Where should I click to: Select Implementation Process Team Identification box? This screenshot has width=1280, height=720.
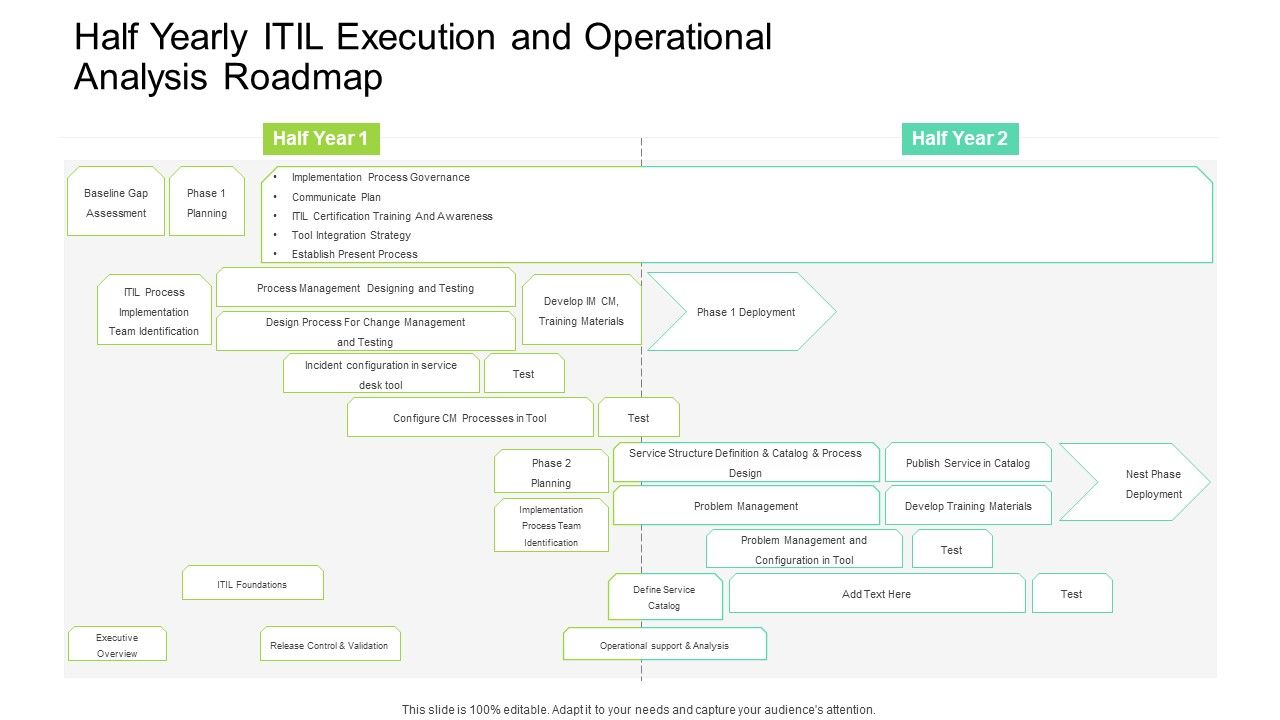pyautogui.click(x=551, y=526)
